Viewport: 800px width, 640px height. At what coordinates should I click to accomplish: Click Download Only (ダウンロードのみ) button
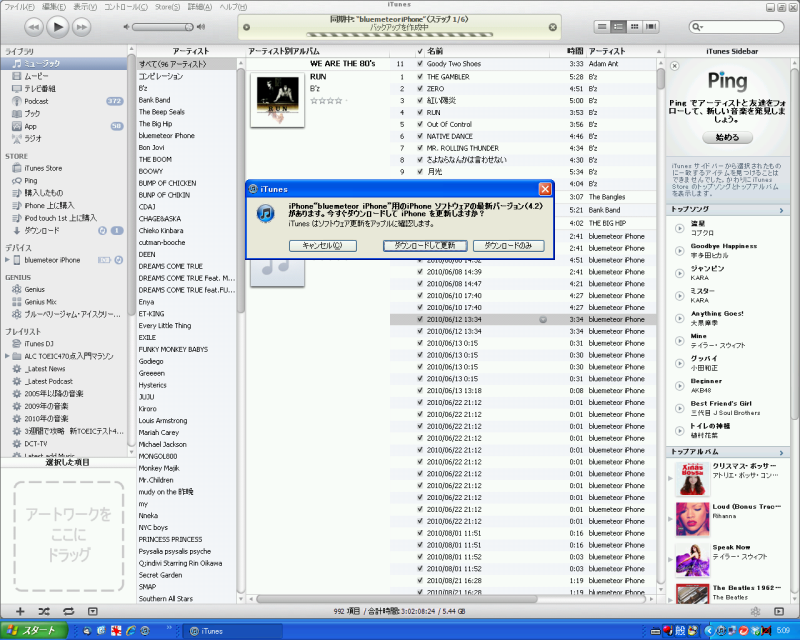pos(508,245)
